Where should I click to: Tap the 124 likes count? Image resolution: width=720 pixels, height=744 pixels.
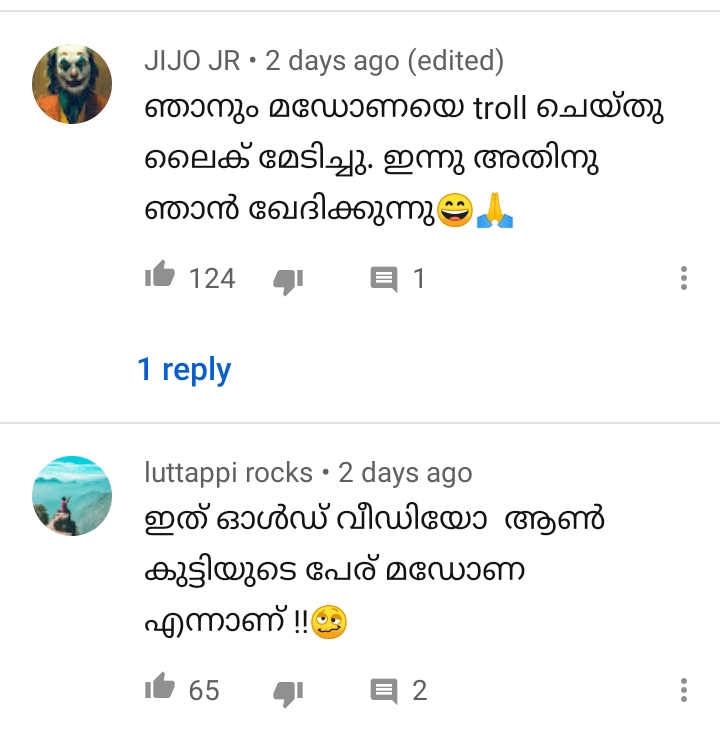[212, 279]
